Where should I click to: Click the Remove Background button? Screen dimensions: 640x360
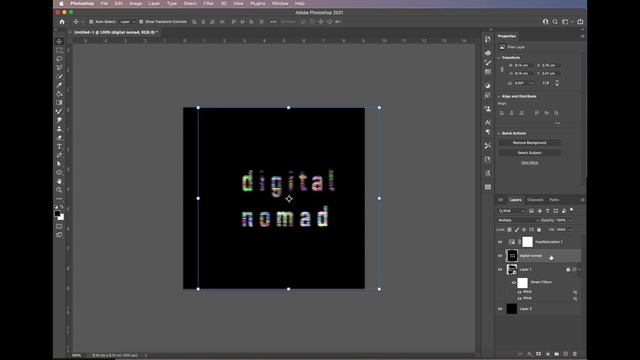(x=529, y=143)
